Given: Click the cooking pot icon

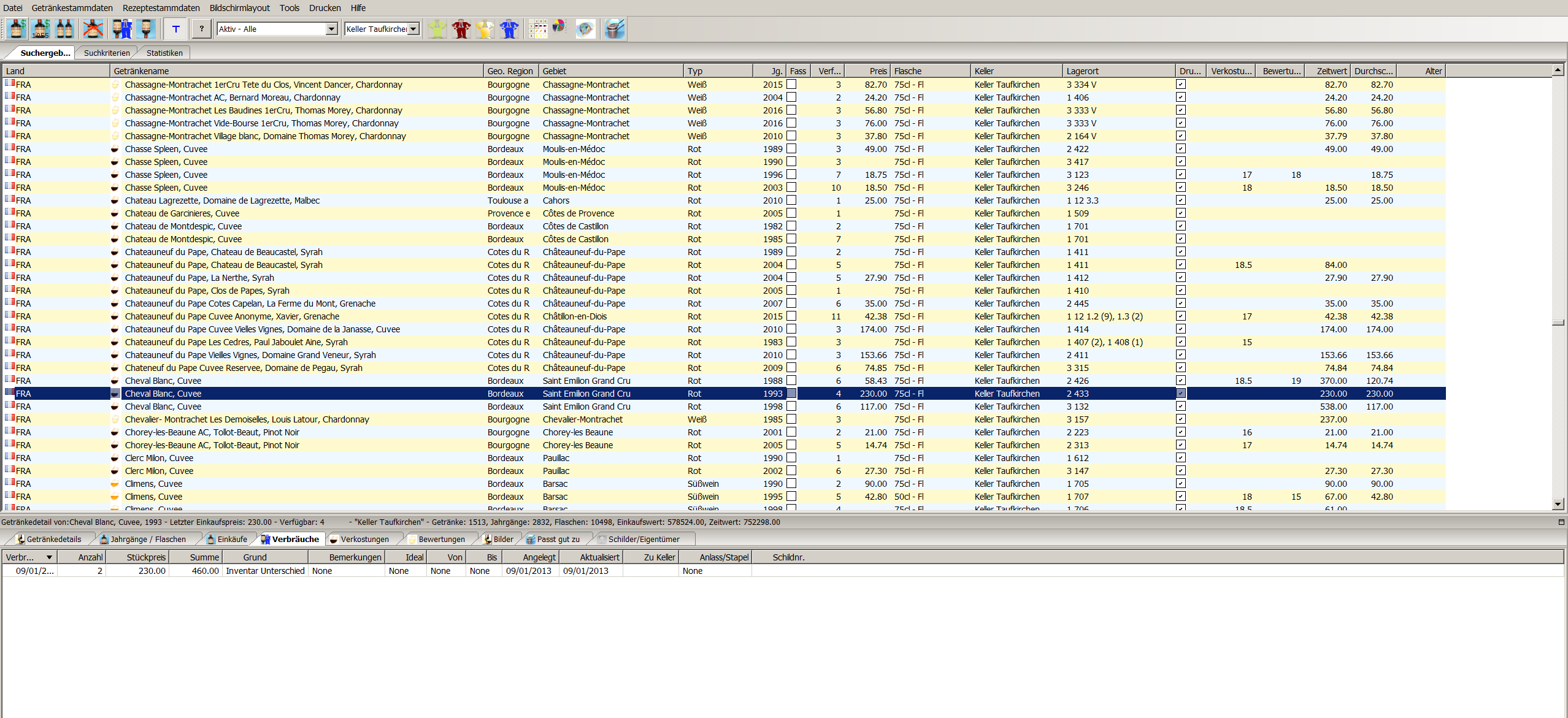Looking at the screenshot, I should coord(614,29).
